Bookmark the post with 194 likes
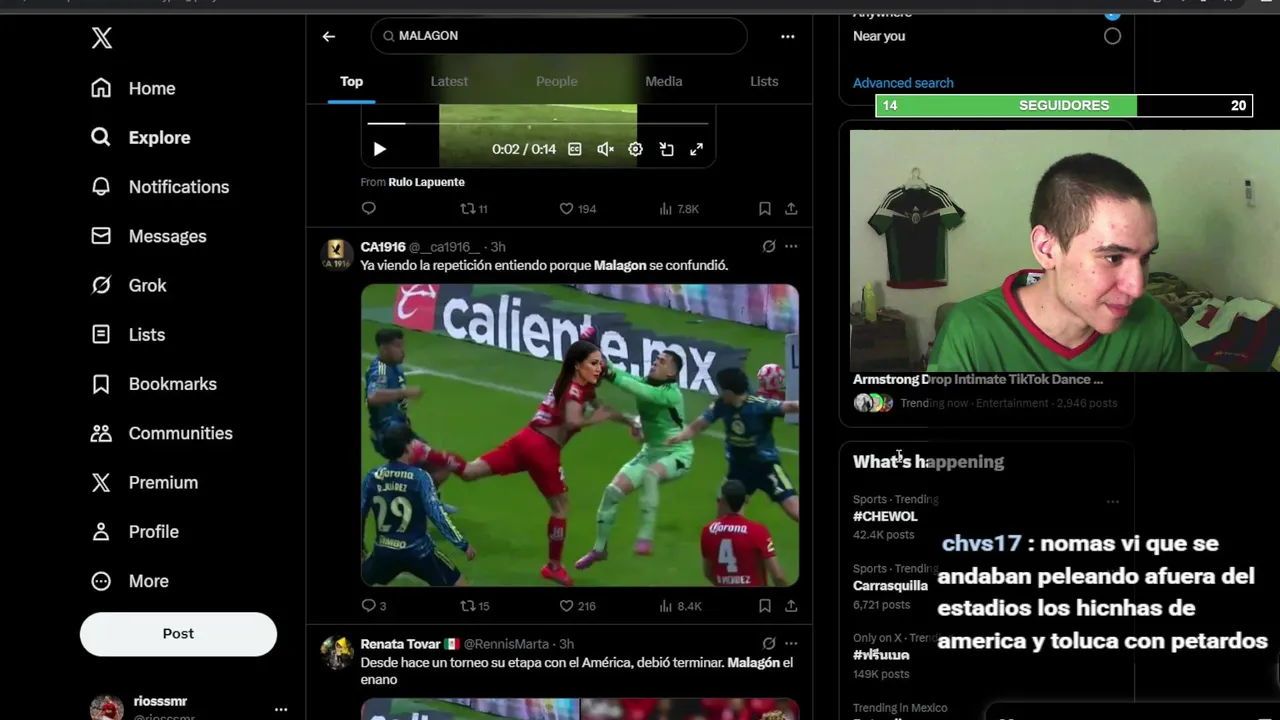This screenshot has width=1280, height=720. coord(764,209)
